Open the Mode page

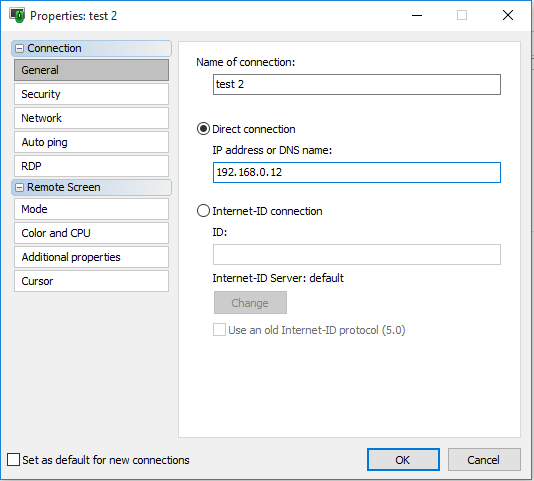click(91, 209)
